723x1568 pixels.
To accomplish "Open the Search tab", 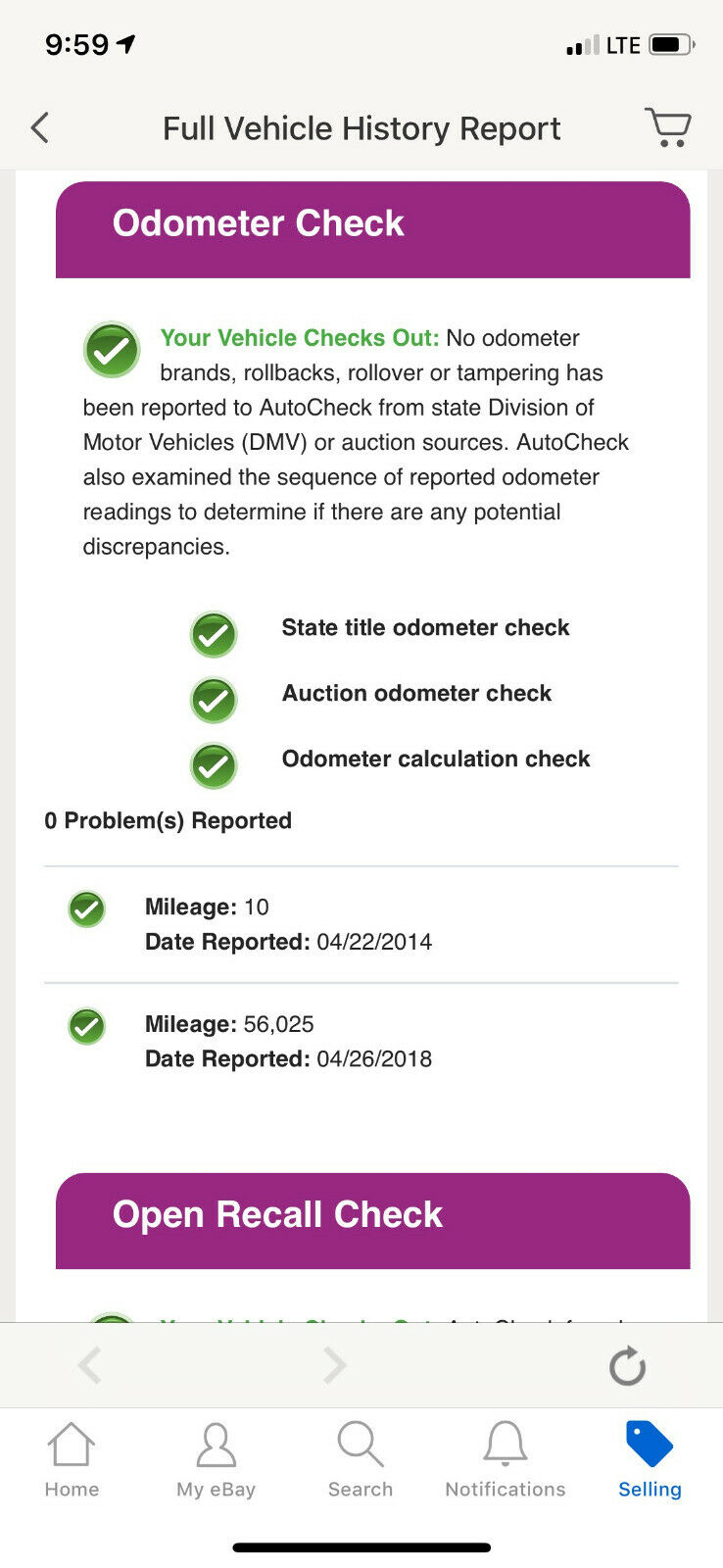I will (361, 1460).
